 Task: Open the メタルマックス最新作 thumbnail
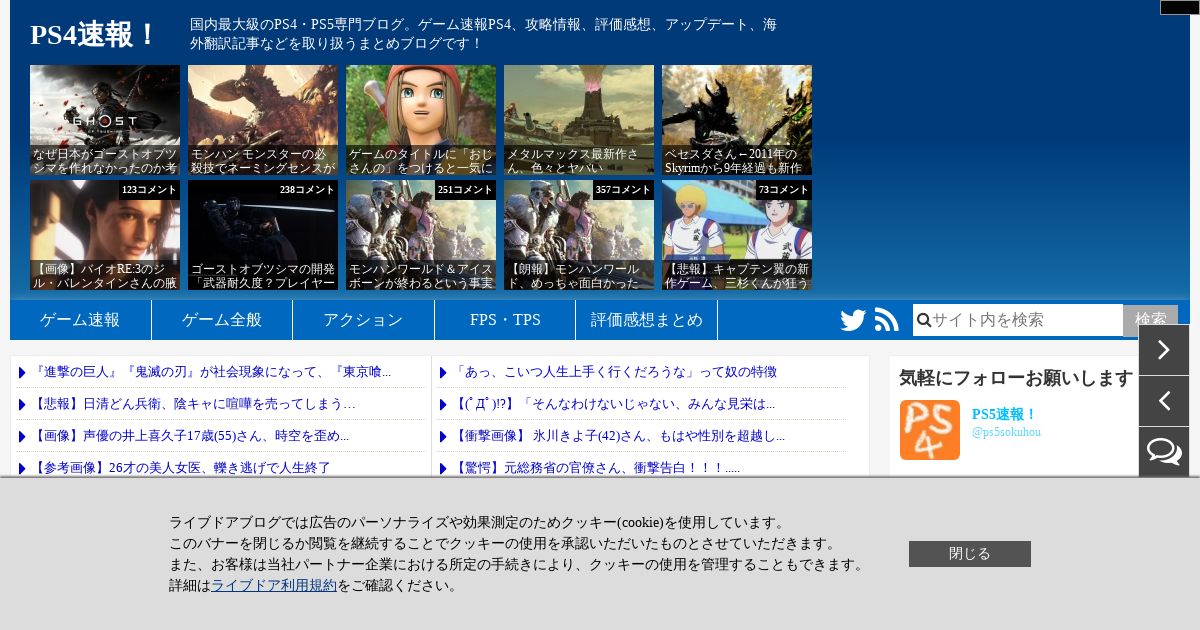[579, 120]
